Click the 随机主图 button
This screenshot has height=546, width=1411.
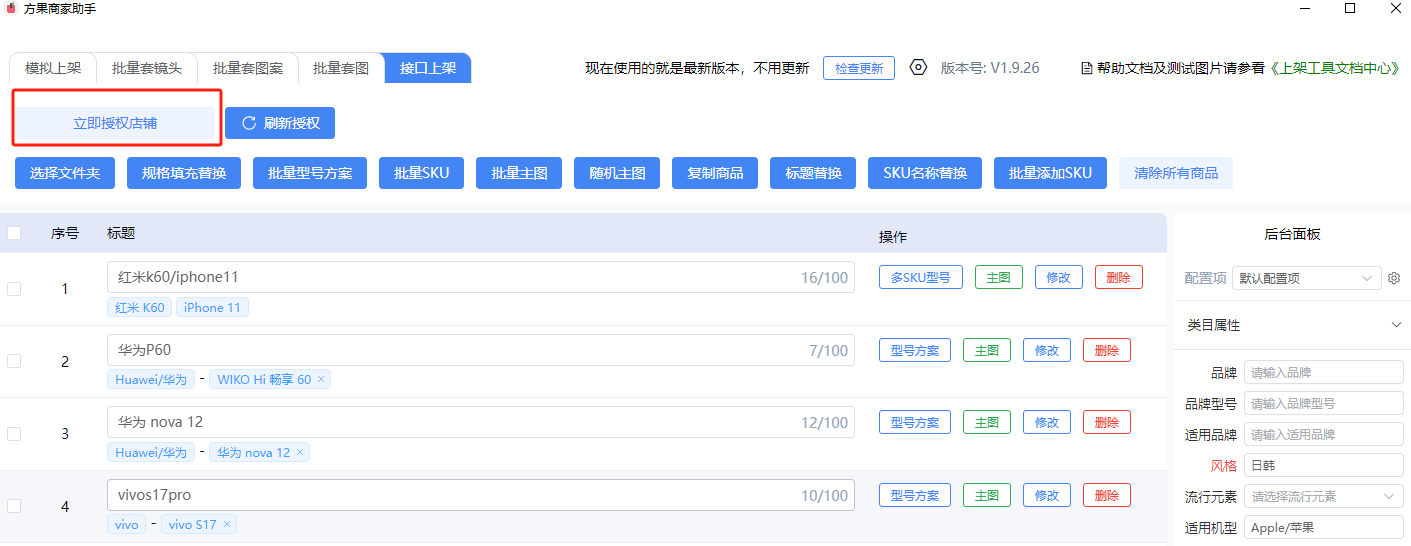pos(617,173)
